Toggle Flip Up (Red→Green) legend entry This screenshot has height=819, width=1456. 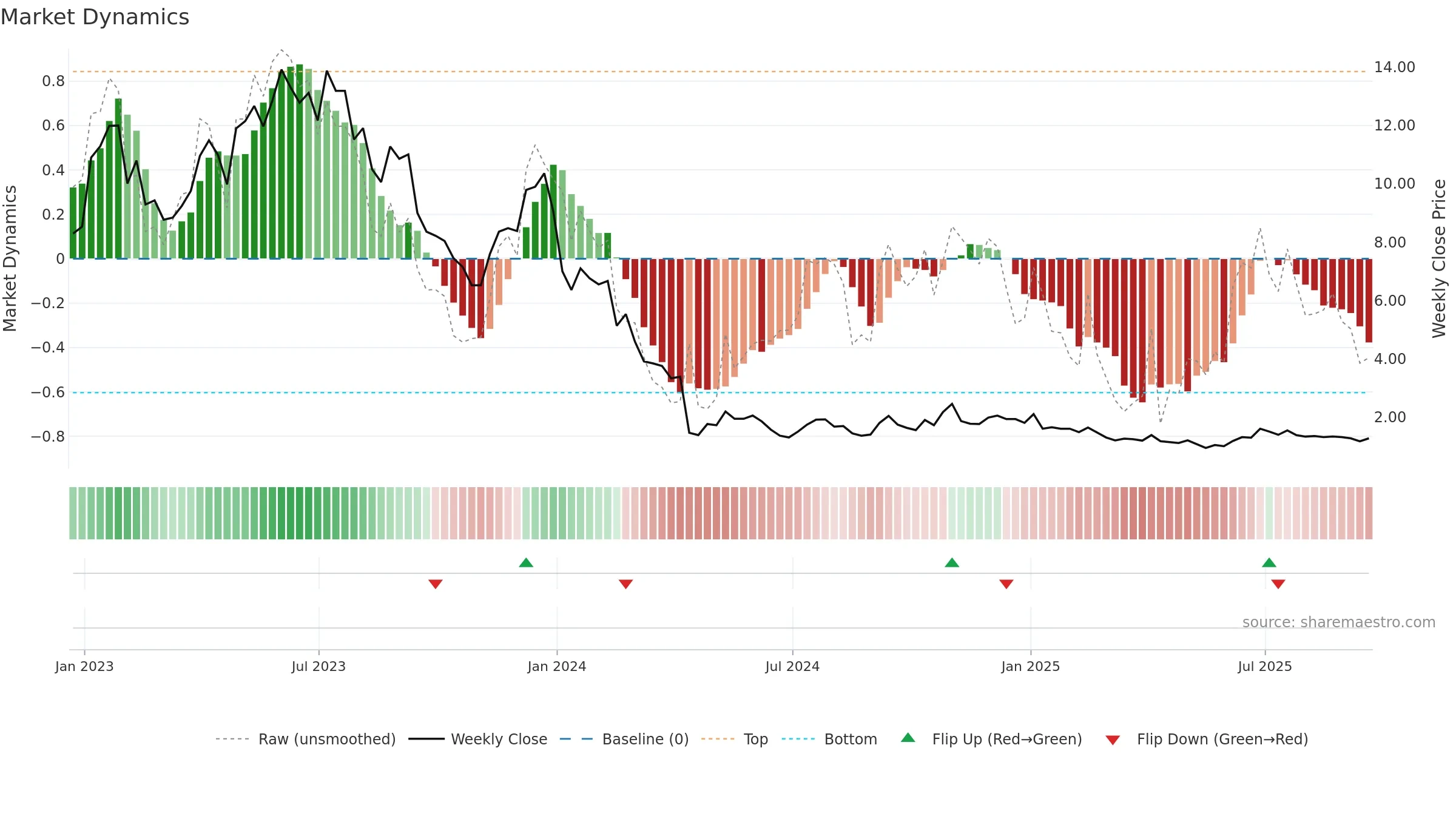[x=991, y=739]
